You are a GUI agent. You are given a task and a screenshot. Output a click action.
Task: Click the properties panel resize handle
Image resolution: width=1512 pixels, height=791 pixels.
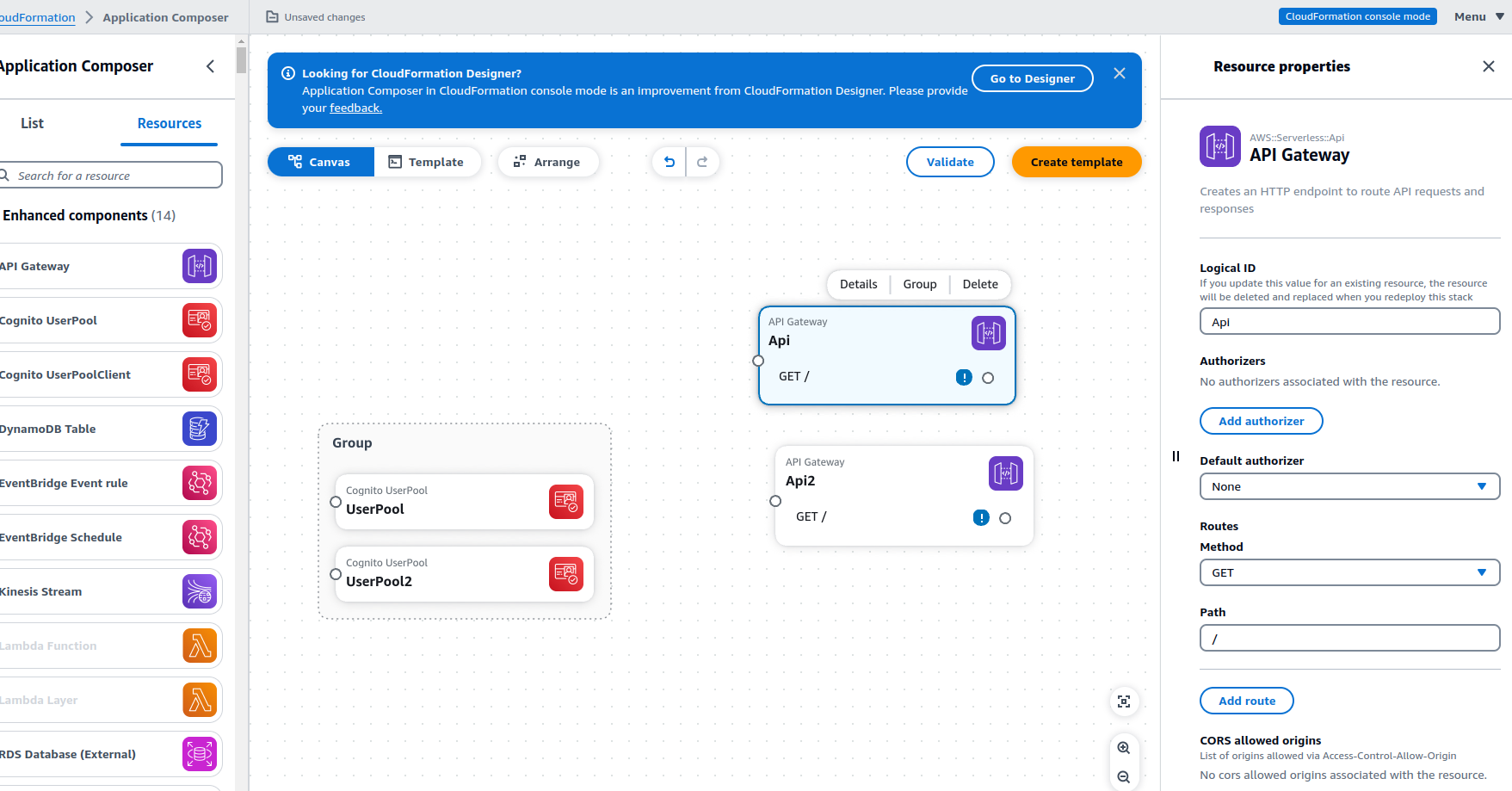(x=1176, y=456)
